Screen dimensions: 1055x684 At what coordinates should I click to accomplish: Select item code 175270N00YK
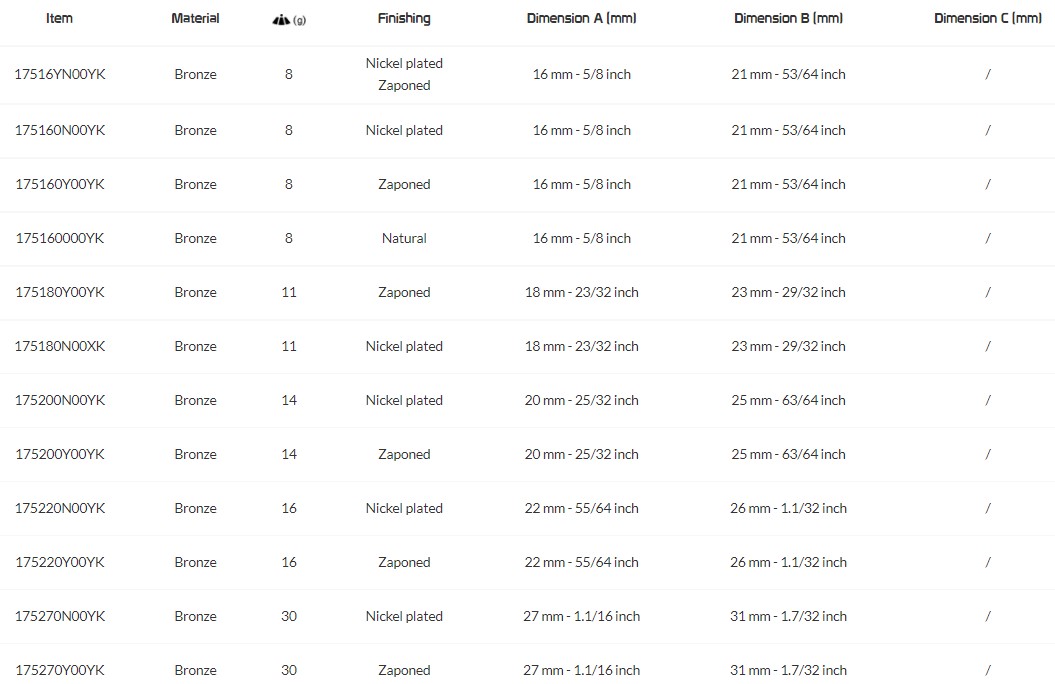tap(60, 616)
